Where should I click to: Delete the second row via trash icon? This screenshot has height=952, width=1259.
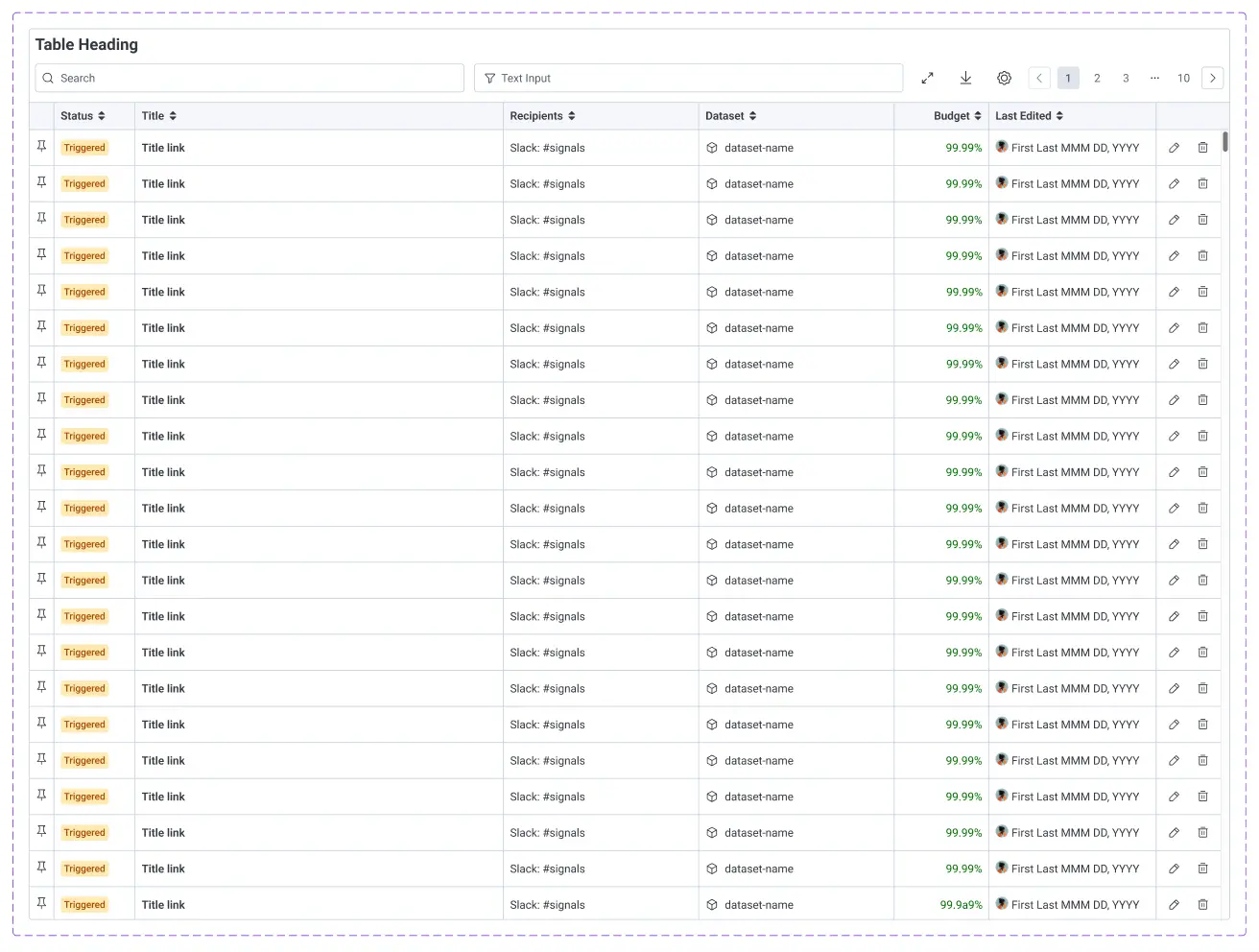(x=1202, y=183)
